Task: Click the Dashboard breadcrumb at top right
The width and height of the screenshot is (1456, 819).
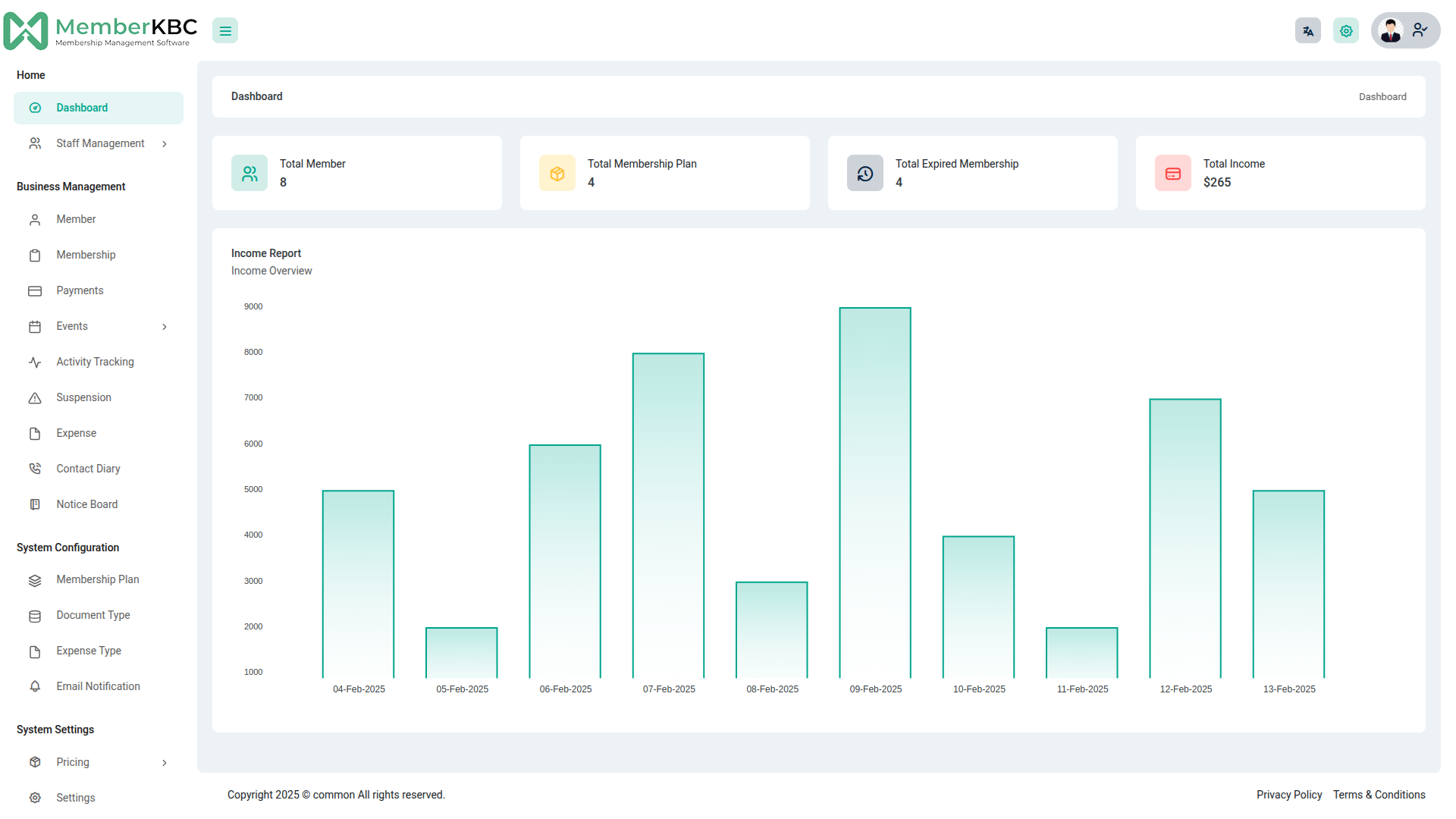Action: [1382, 97]
